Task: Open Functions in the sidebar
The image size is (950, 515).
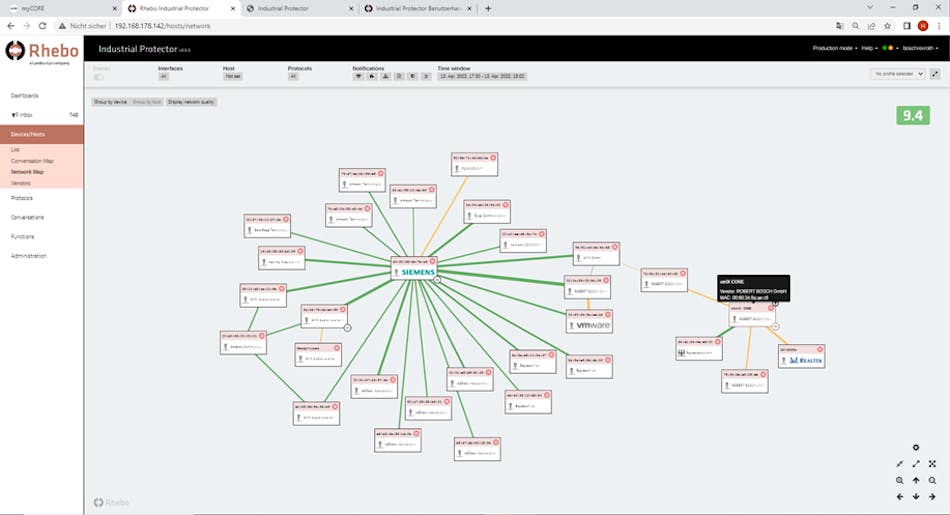Action: 22,236
